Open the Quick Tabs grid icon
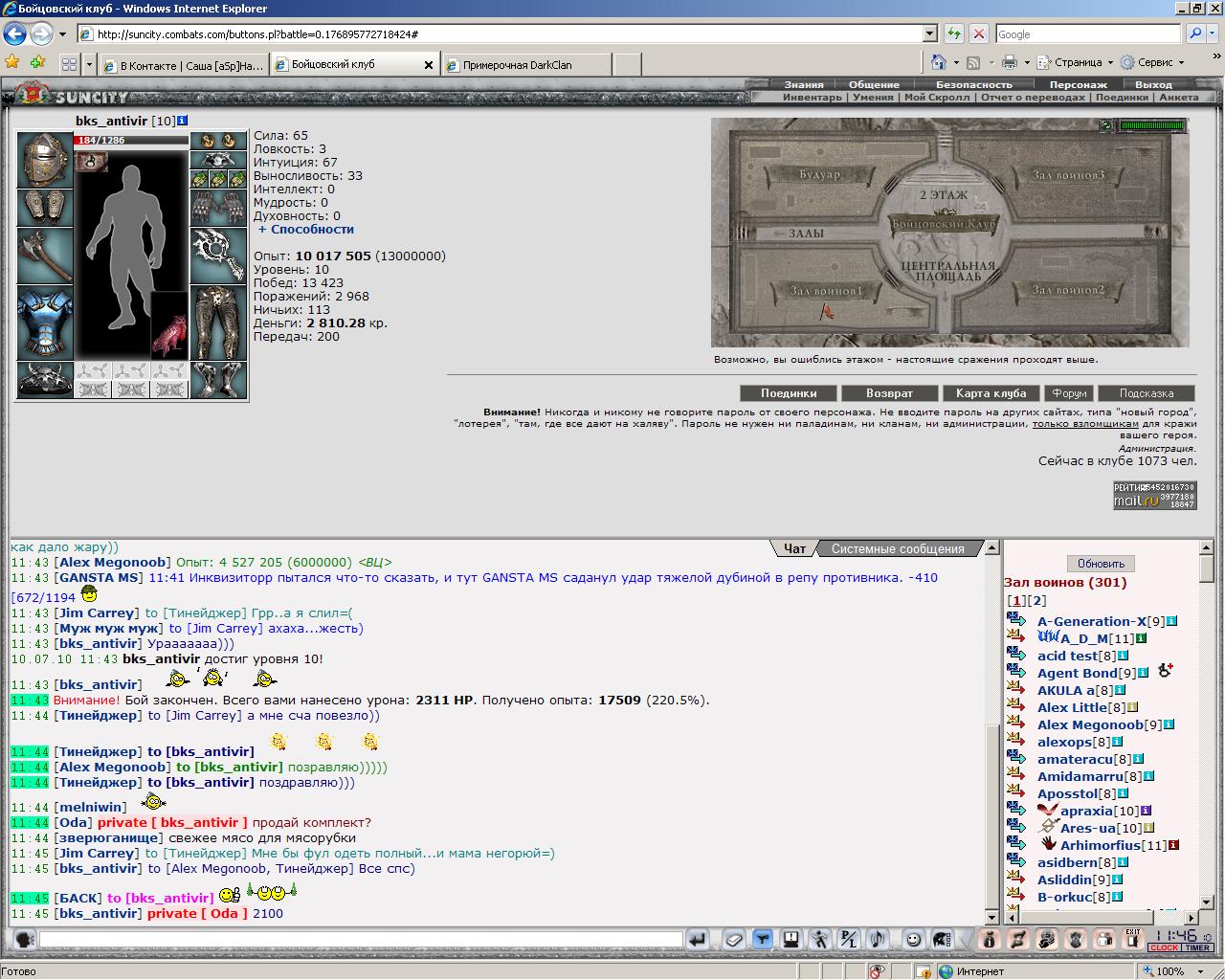1225x980 pixels. tap(69, 64)
